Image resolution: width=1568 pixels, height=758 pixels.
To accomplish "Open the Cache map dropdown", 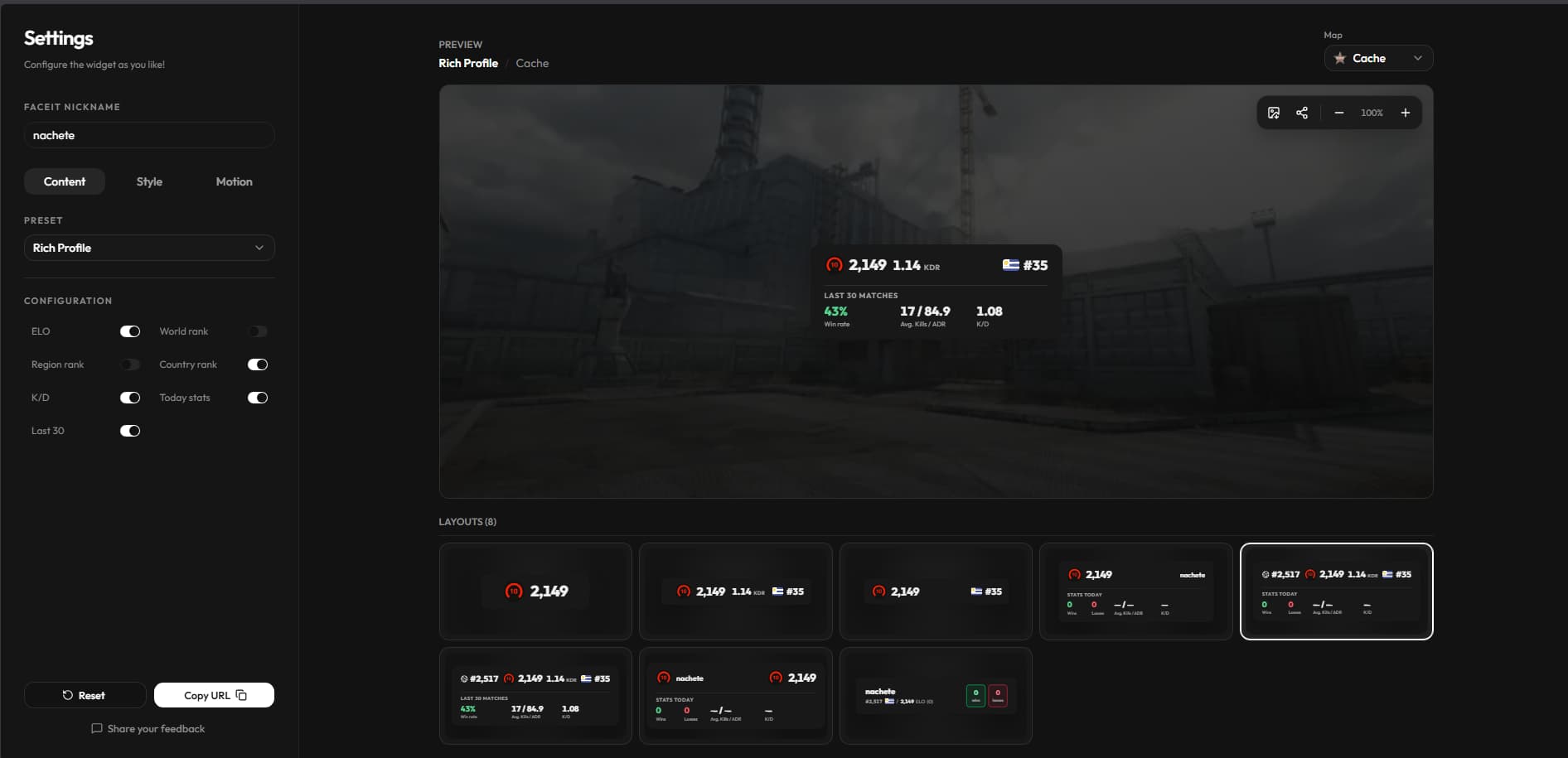I will click(1378, 58).
